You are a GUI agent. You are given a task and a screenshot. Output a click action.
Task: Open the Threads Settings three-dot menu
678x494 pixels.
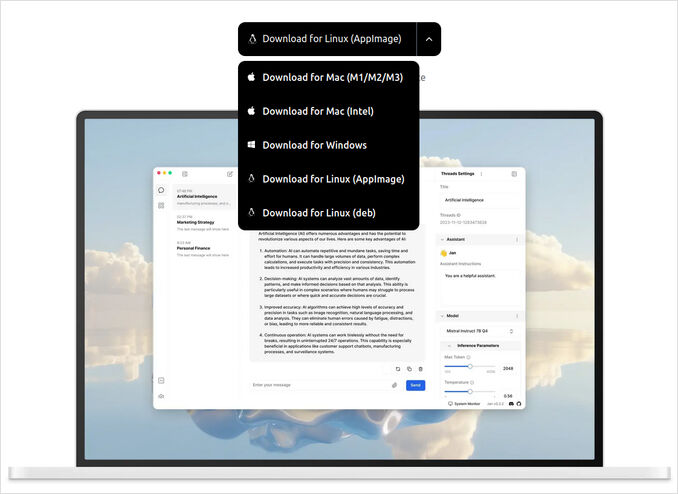pyautogui.click(x=481, y=174)
